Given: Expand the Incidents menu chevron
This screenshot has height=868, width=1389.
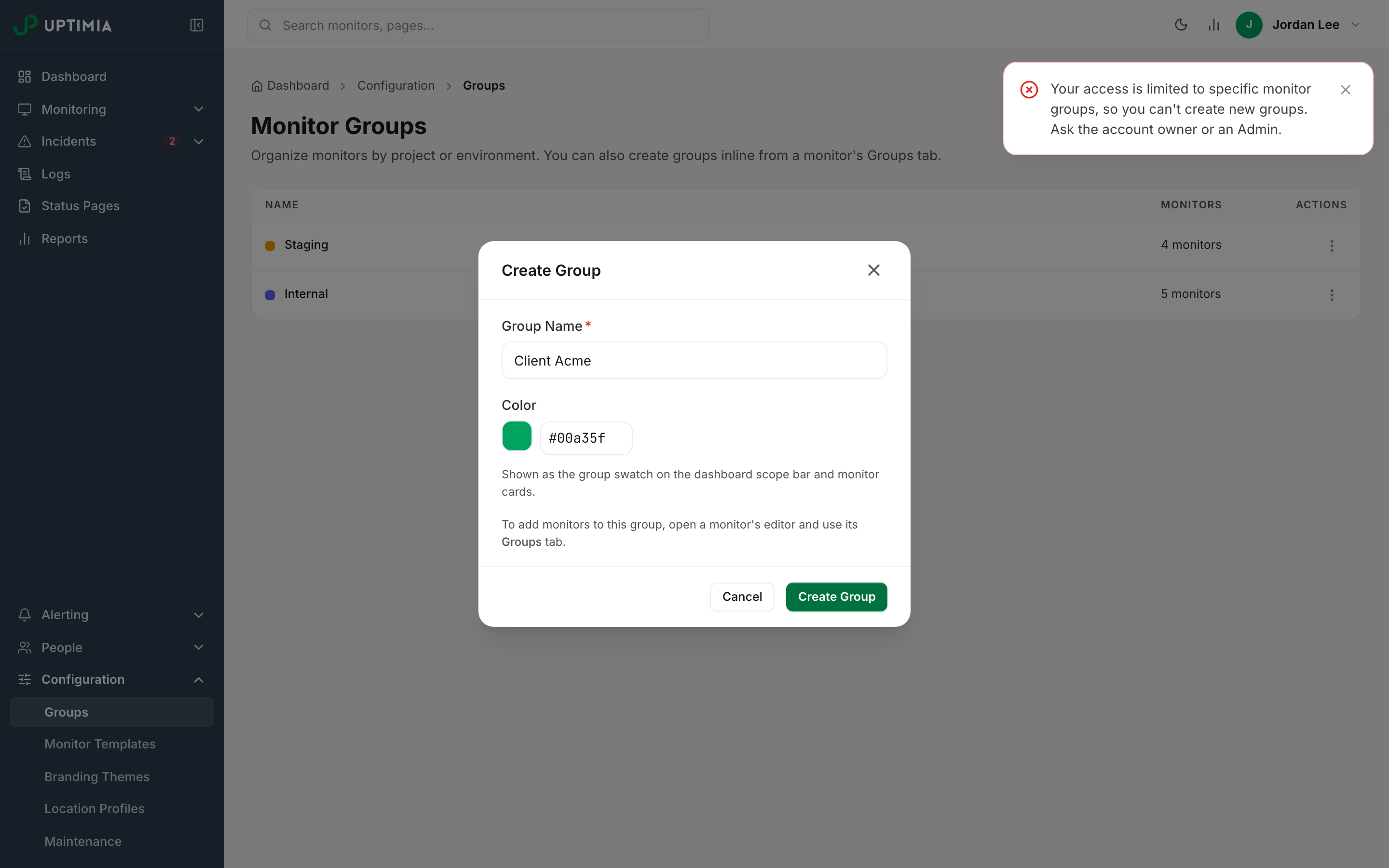Looking at the screenshot, I should pos(199,141).
